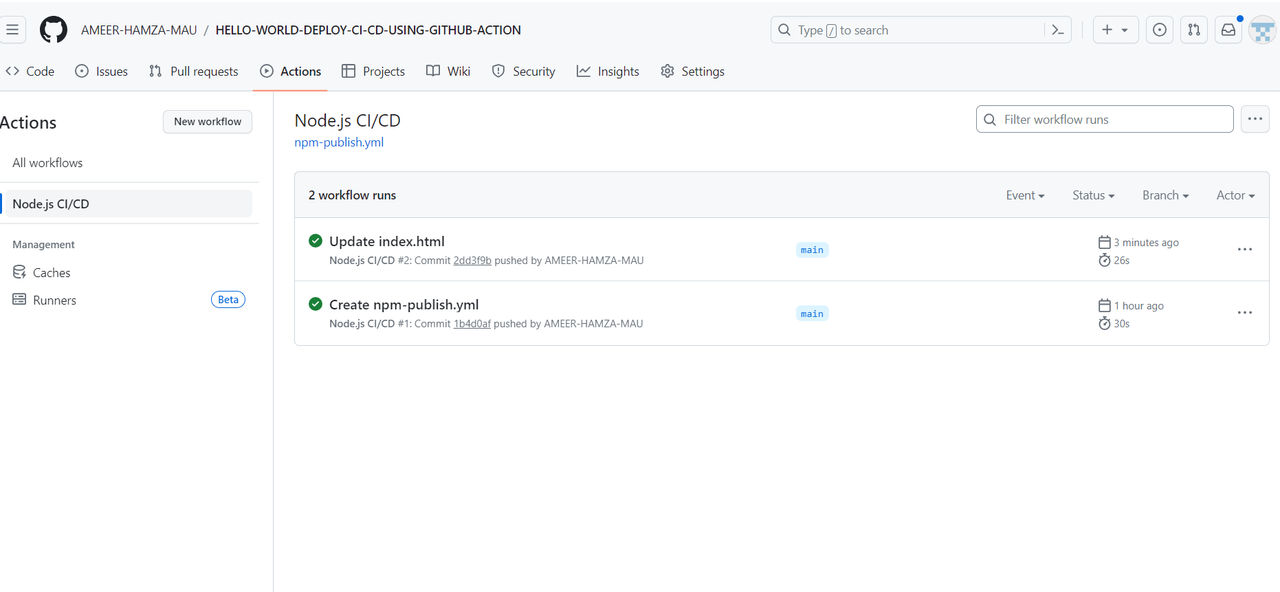Open commit 2dd3f9b link

pyautogui.click(x=472, y=260)
